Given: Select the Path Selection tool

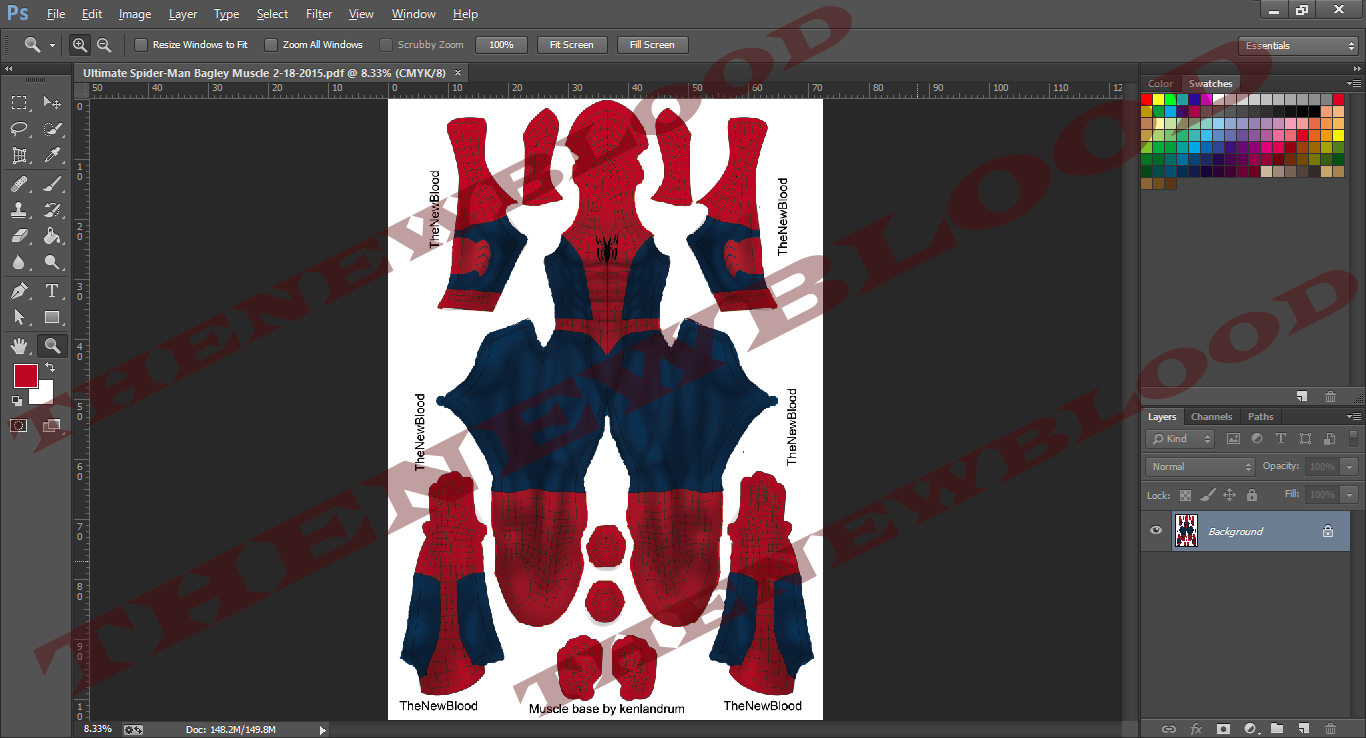Looking at the screenshot, I should pos(19,317).
